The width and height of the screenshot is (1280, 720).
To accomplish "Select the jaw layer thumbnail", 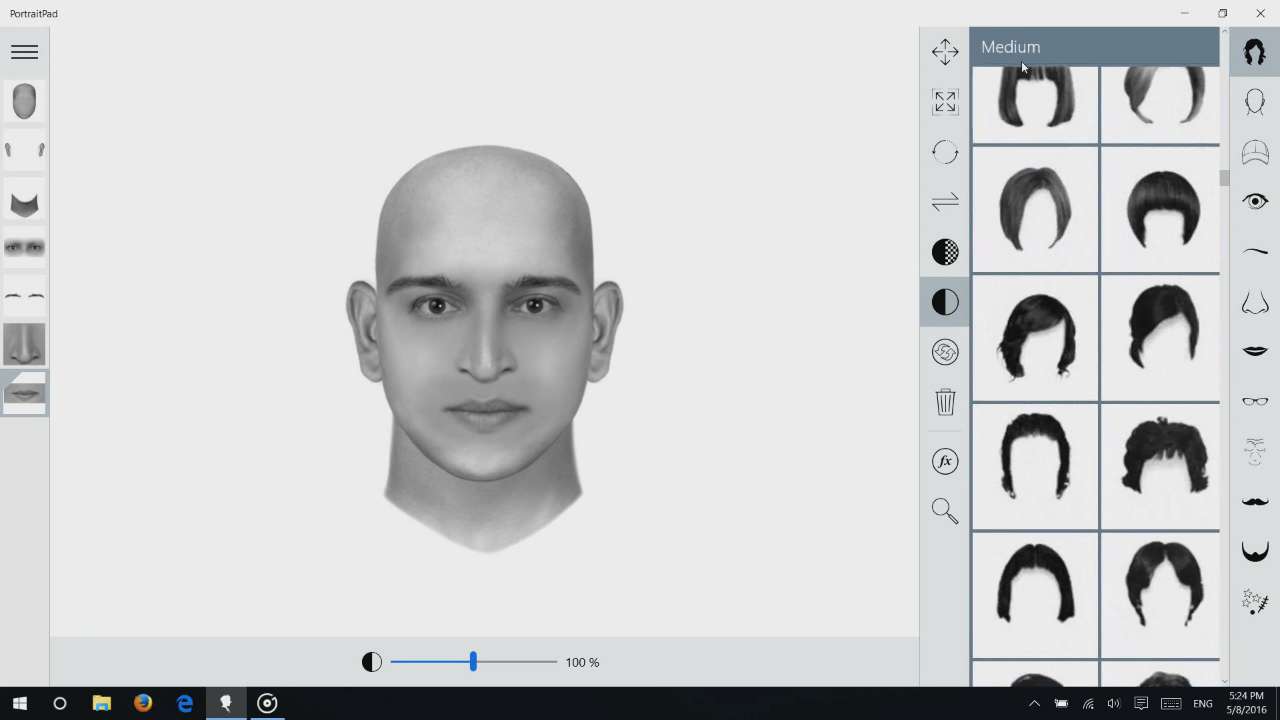I will point(24,199).
